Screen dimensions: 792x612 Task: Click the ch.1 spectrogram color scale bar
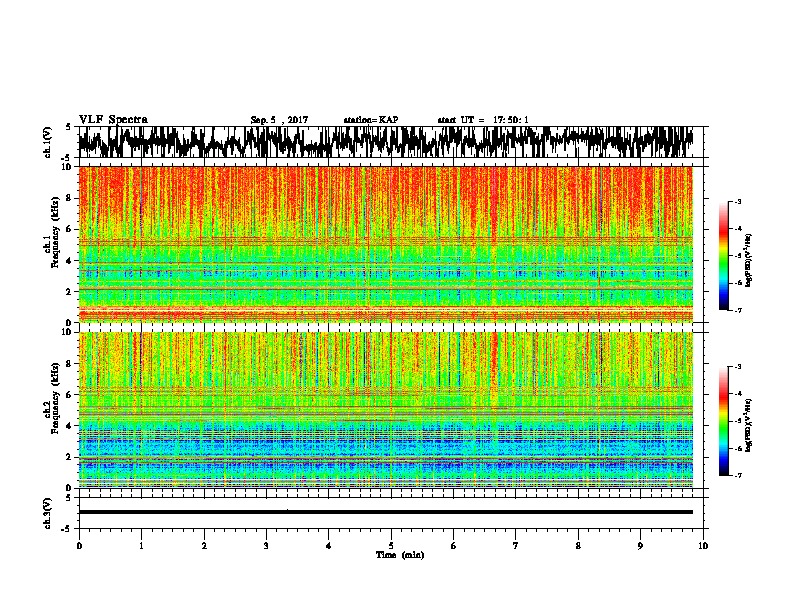pyautogui.click(x=724, y=256)
